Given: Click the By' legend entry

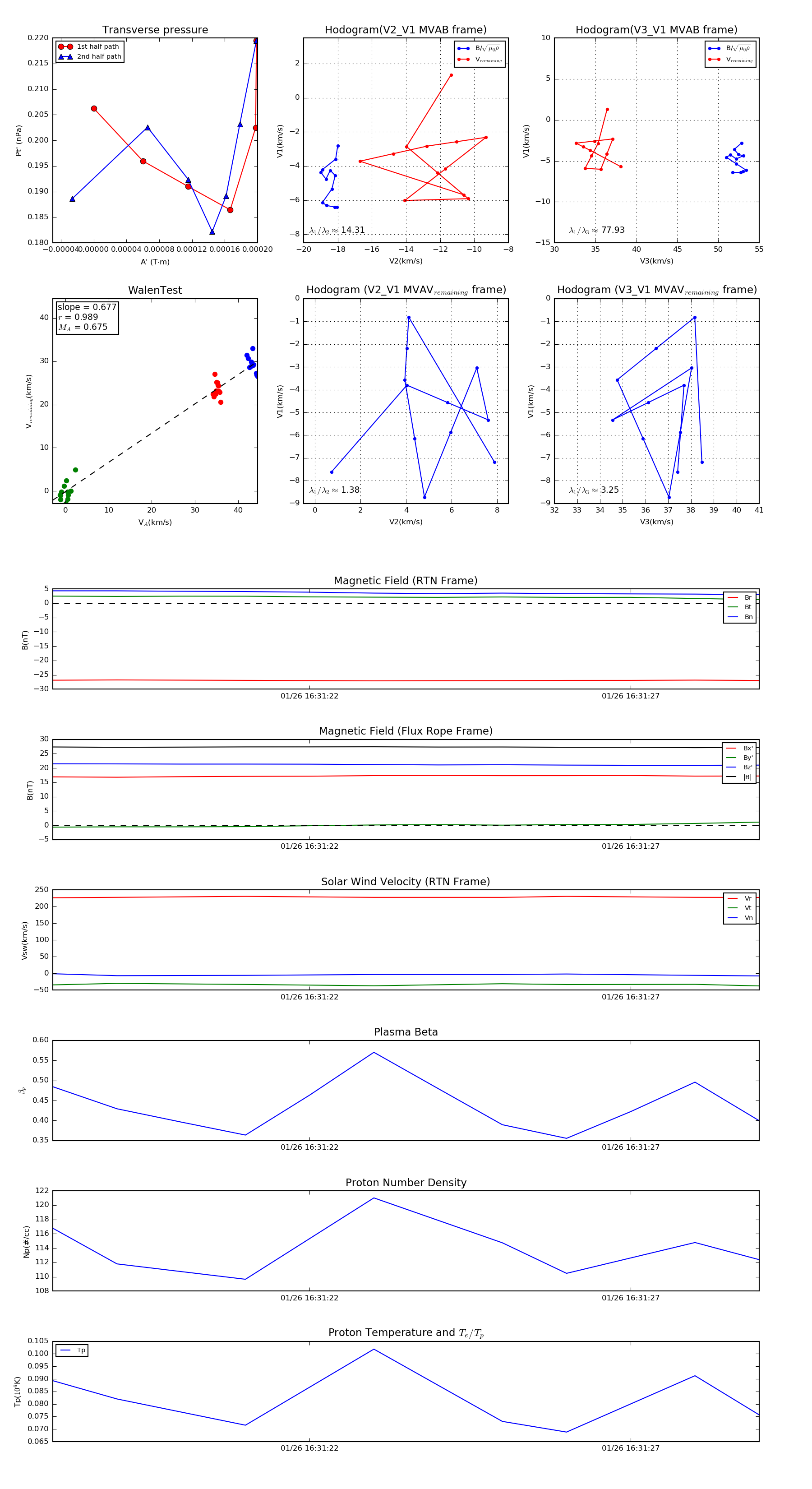Looking at the screenshot, I should [x=739, y=758].
